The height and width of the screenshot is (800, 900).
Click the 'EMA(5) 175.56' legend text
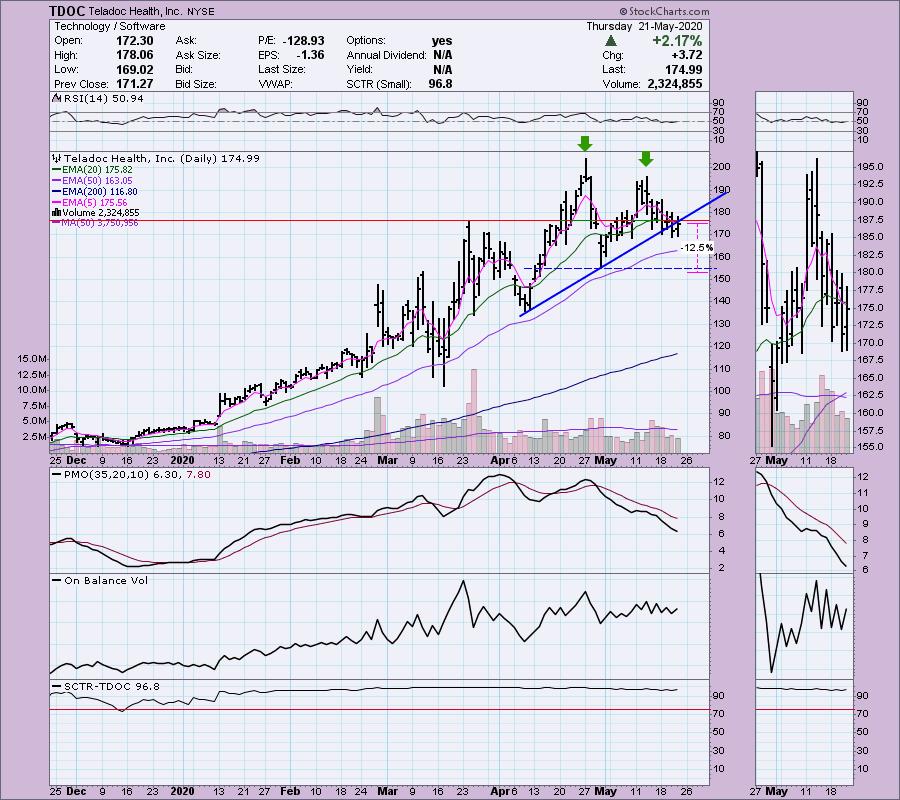95,203
